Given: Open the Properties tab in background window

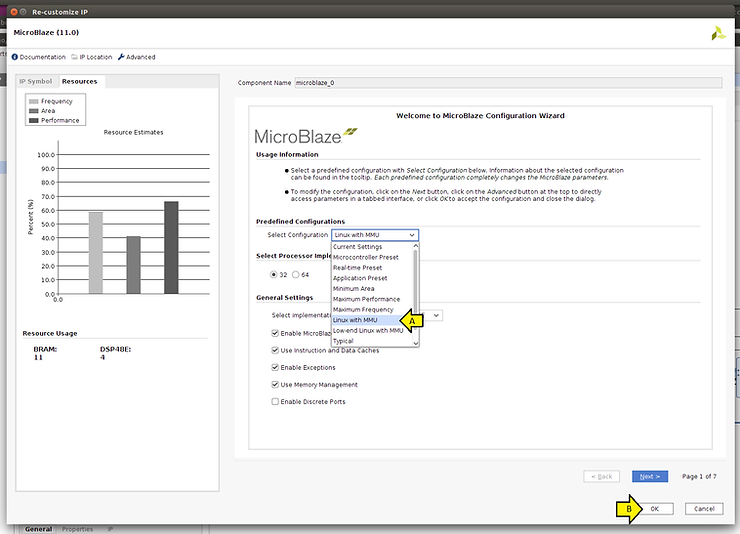Looking at the screenshot, I should [x=77, y=529].
